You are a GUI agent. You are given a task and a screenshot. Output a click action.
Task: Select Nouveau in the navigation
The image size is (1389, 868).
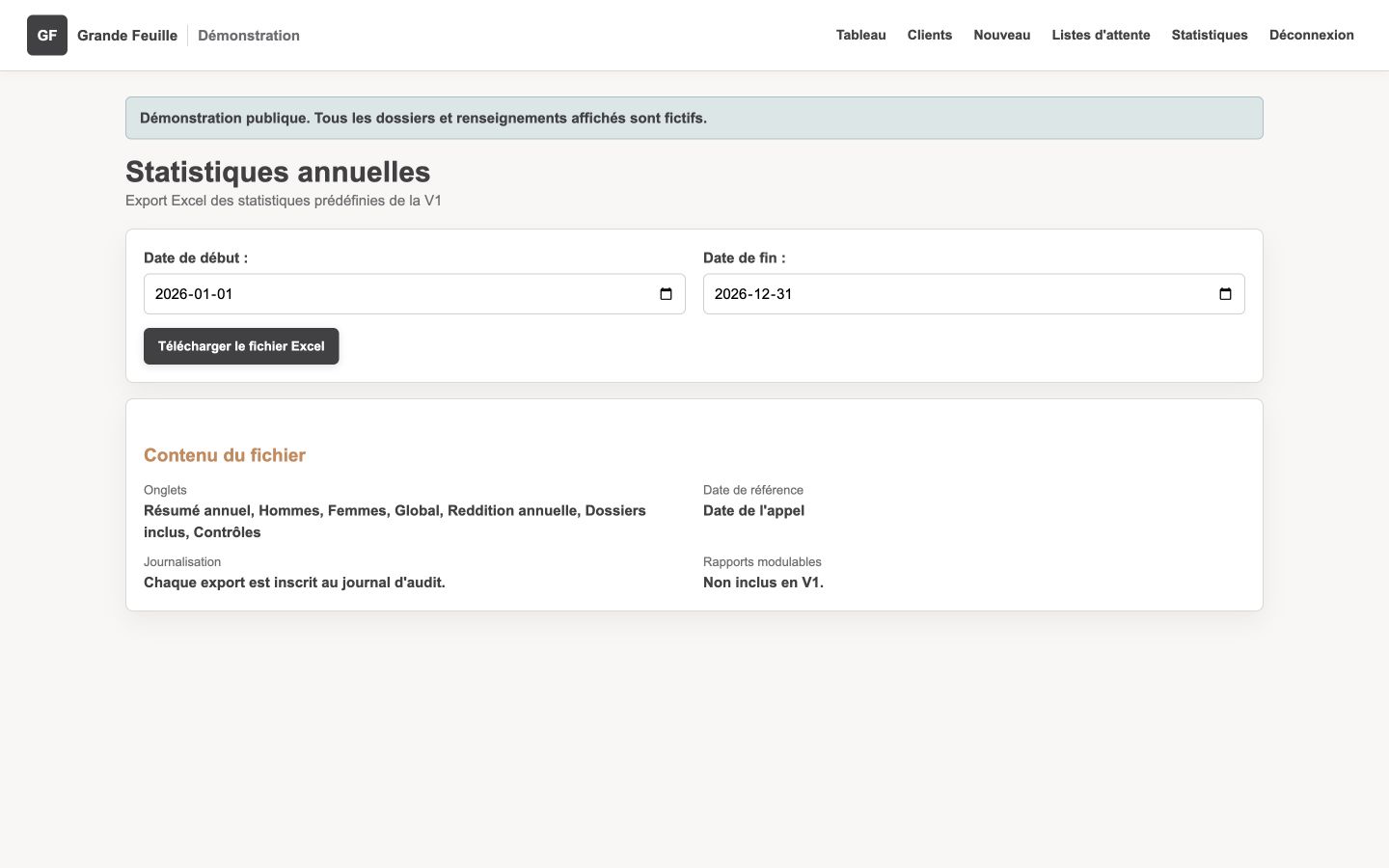click(1001, 35)
